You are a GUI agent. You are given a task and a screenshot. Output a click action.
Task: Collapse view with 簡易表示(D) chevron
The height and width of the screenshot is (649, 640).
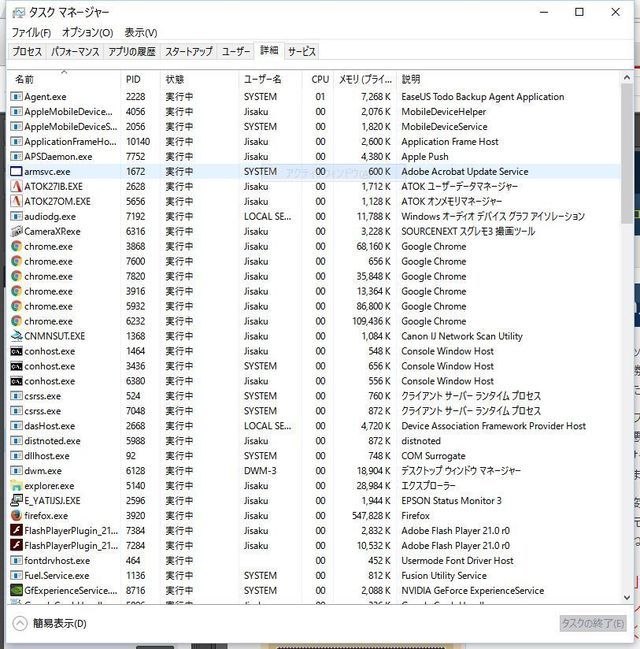(x=19, y=623)
